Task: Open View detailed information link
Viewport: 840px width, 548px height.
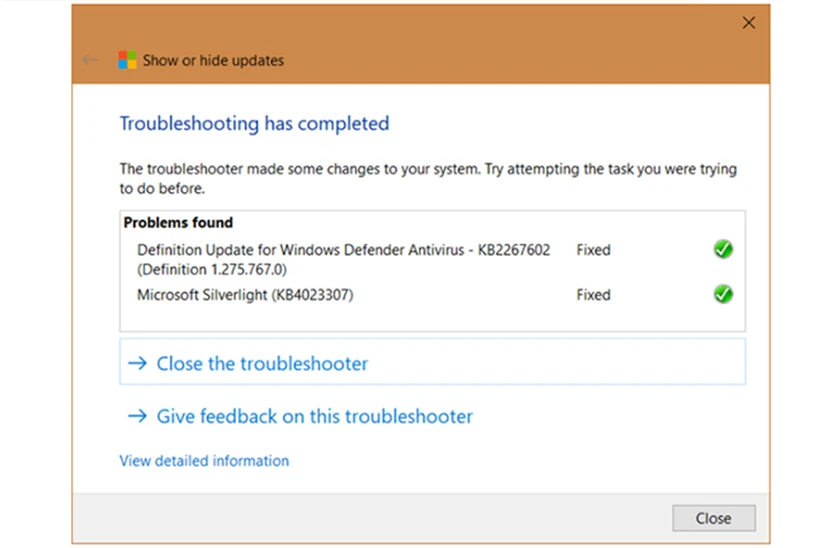Action: pyautogui.click(x=204, y=461)
